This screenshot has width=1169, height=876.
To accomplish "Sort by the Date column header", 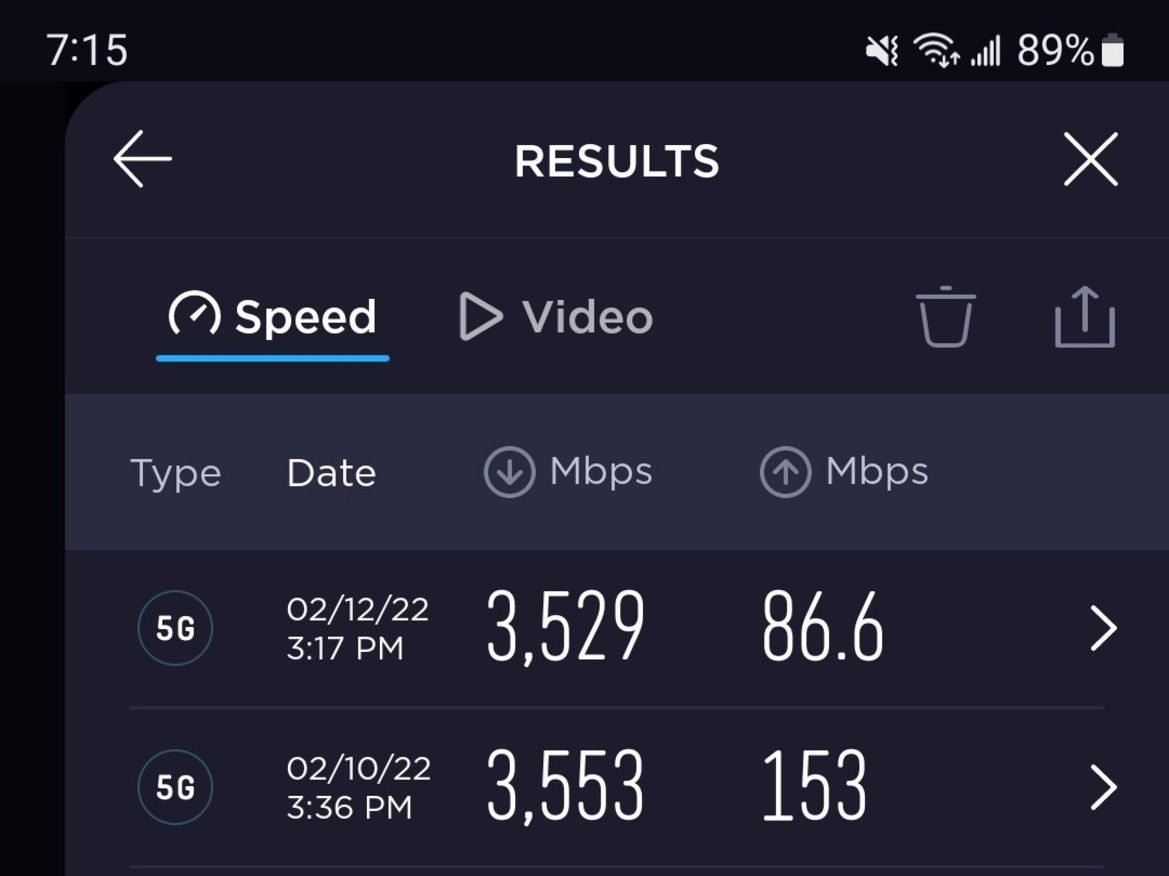I will coord(331,473).
